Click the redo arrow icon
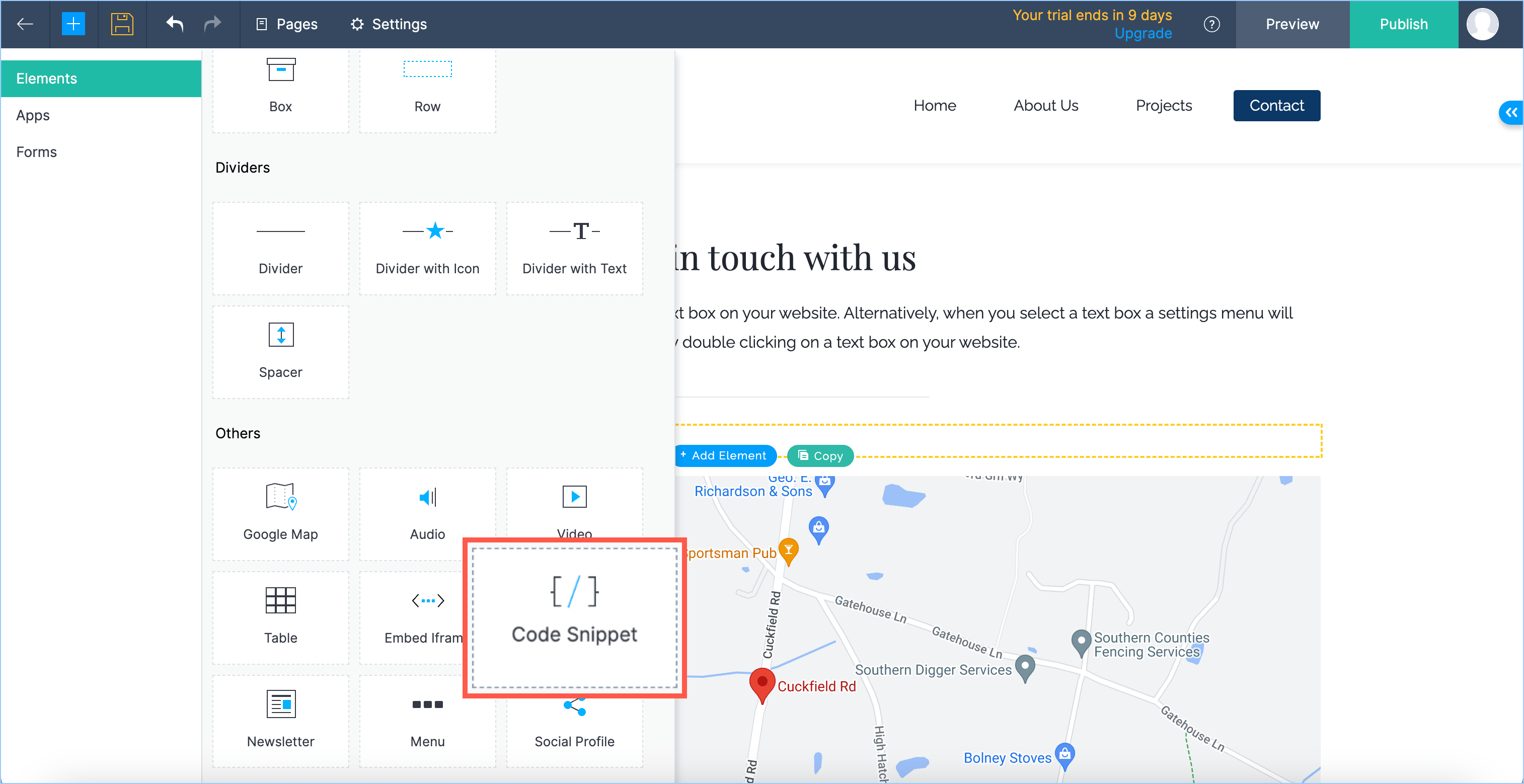1524x784 pixels. (x=212, y=24)
